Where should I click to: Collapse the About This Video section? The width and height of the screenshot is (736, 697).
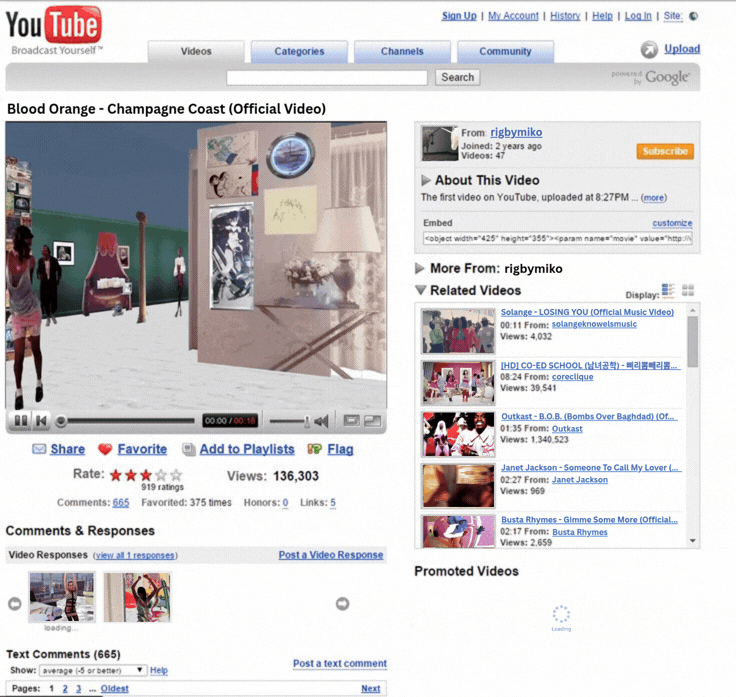(426, 180)
